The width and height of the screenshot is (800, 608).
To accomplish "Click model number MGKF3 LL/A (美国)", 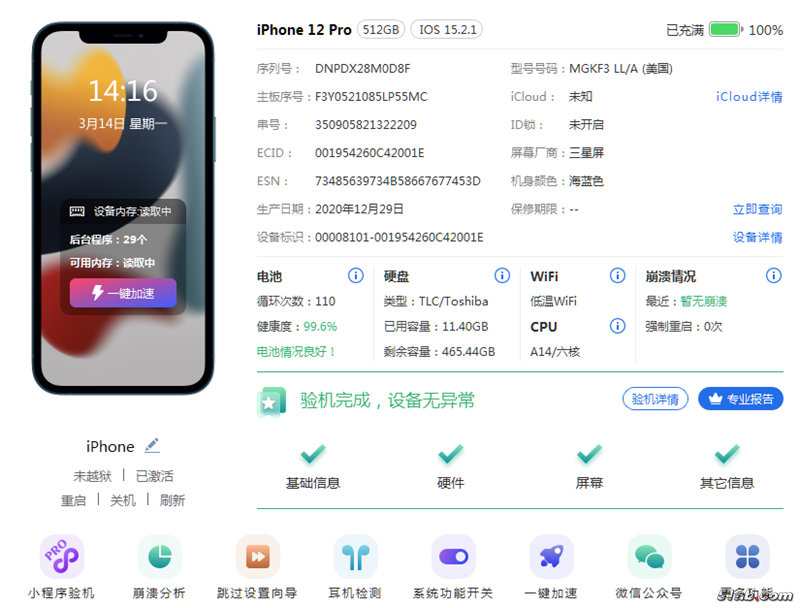I will pos(621,68).
